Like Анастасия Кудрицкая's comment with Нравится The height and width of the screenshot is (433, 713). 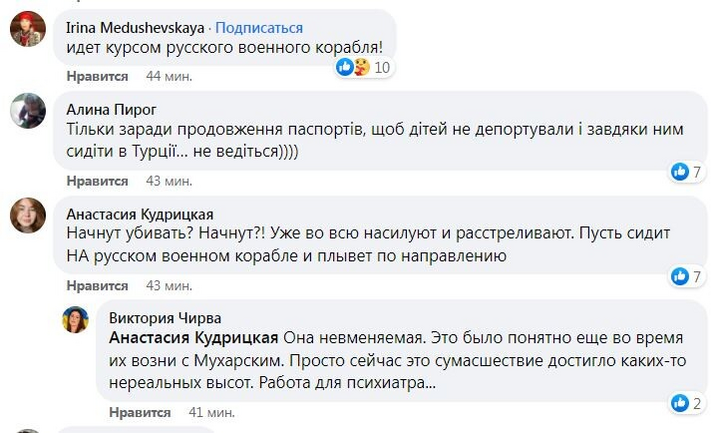(97, 285)
